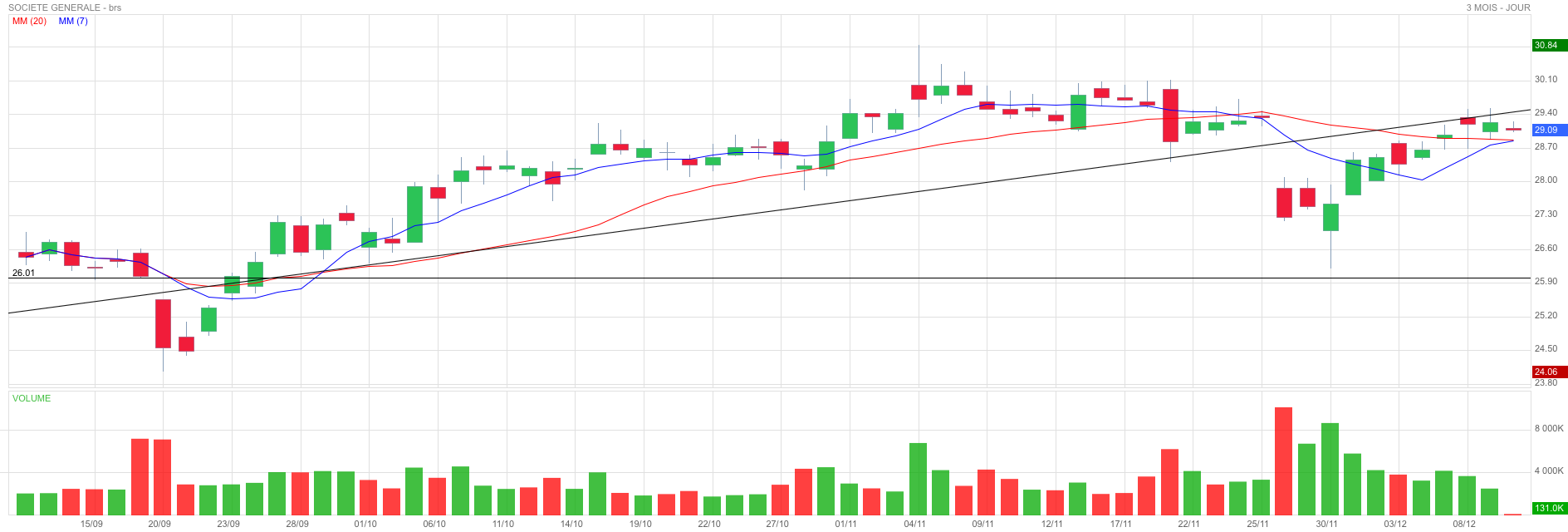Click the 19/10 date label
The image size is (1568, 532).
(x=640, y=524)
